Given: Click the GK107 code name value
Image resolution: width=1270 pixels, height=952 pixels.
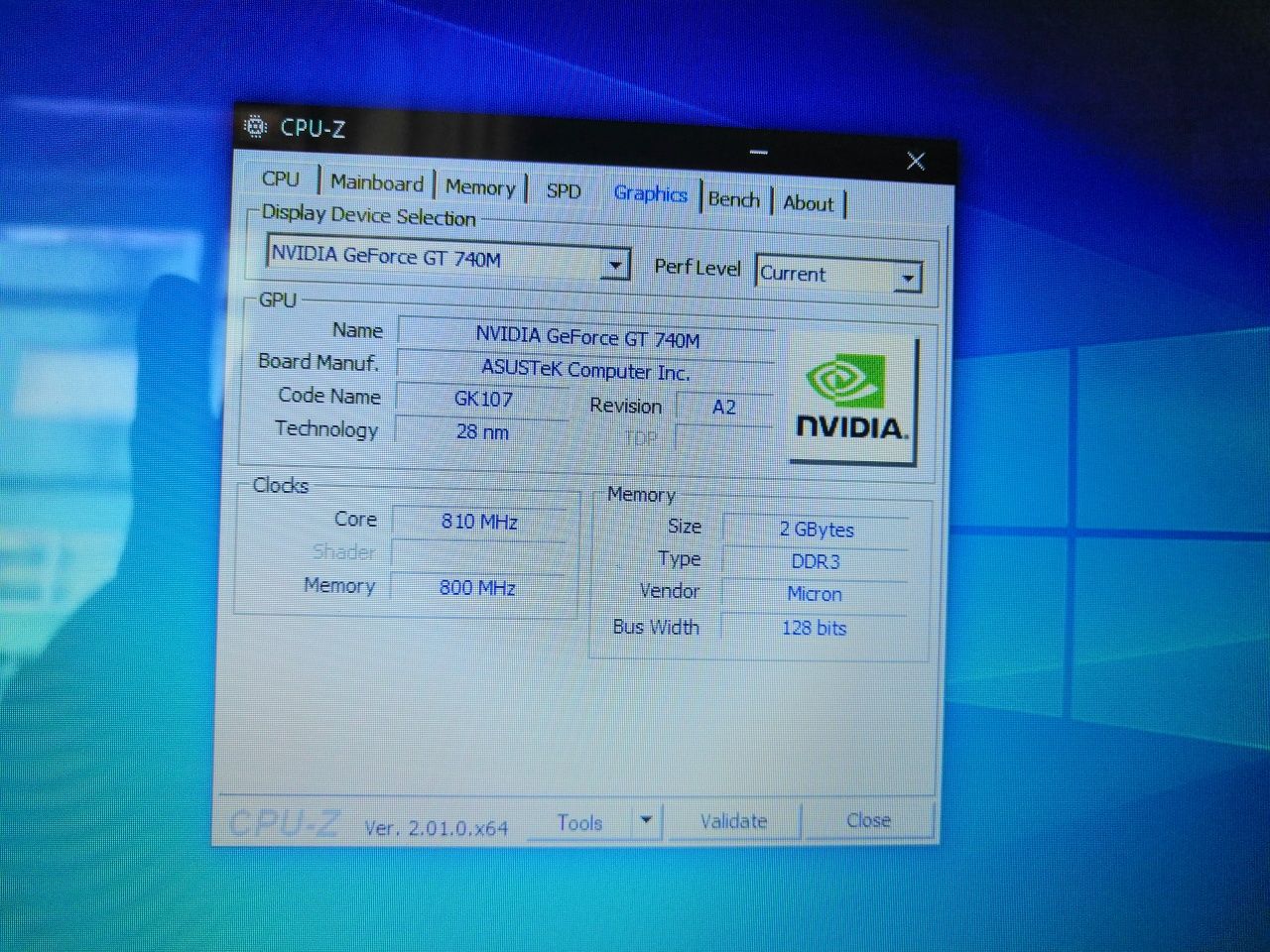Looking at the screenshot, I should [482, 399].
